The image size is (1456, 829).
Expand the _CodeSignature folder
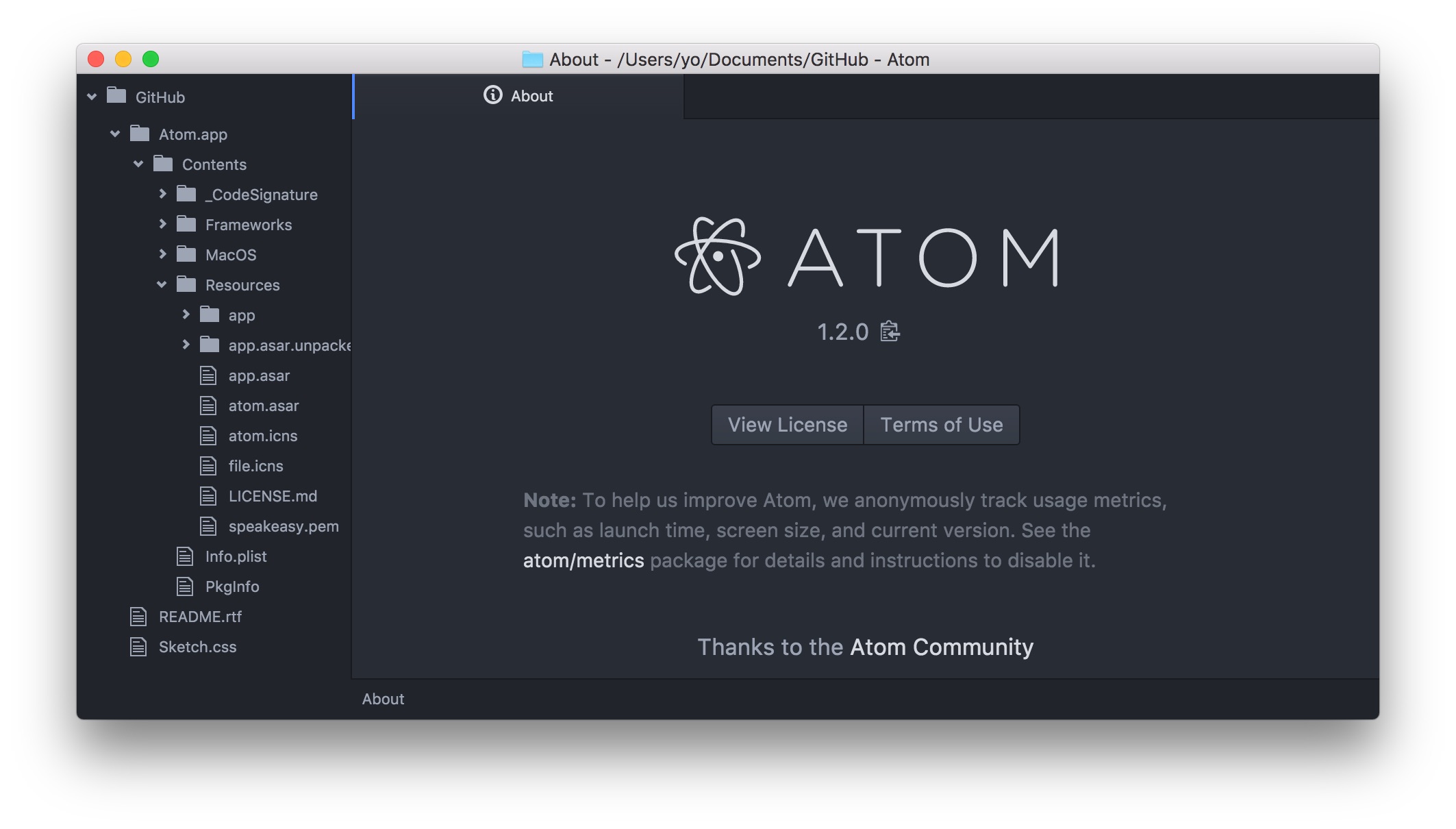click(x=162, y=194)
